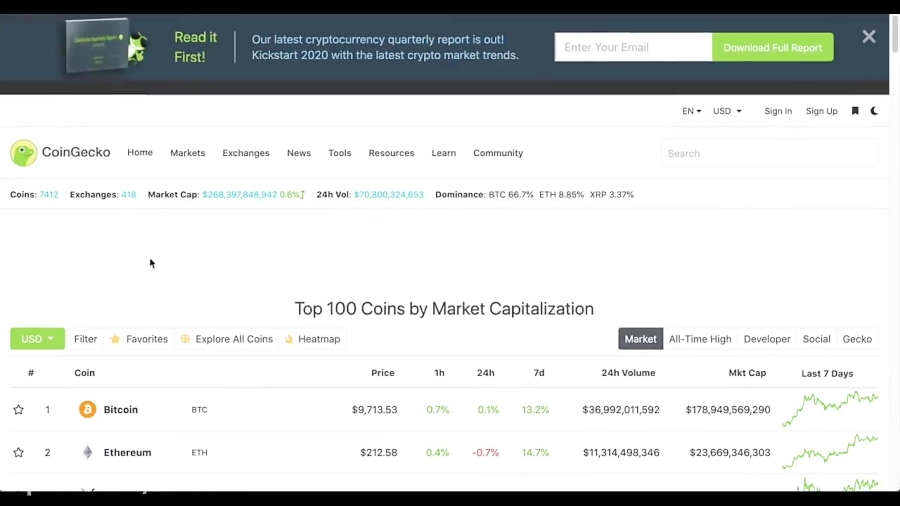900x506 pixels.
Task: Switch to the Gecko tab
Action: [x=857, y=339]
